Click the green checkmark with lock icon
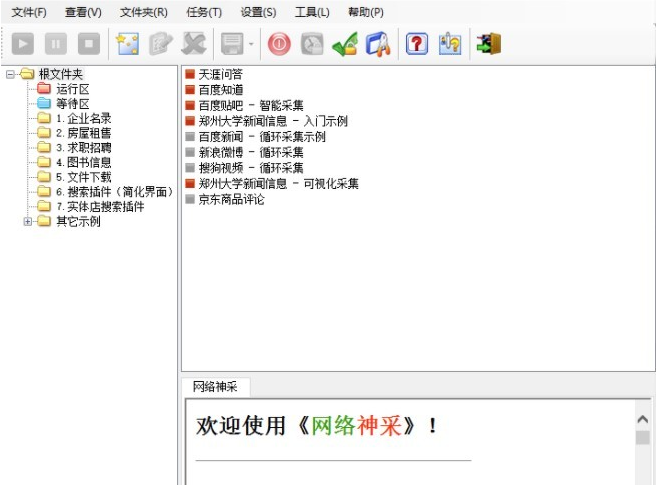Image resolution: width=657 pixels, height=485 pixels. coord(345,44)
